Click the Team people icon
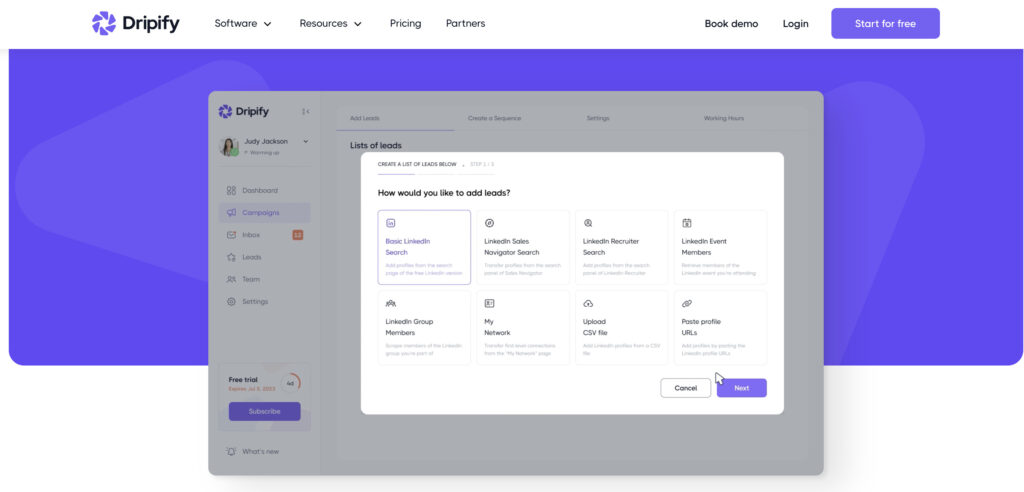Screen dimensions: 1024x492 pos(231,280)
